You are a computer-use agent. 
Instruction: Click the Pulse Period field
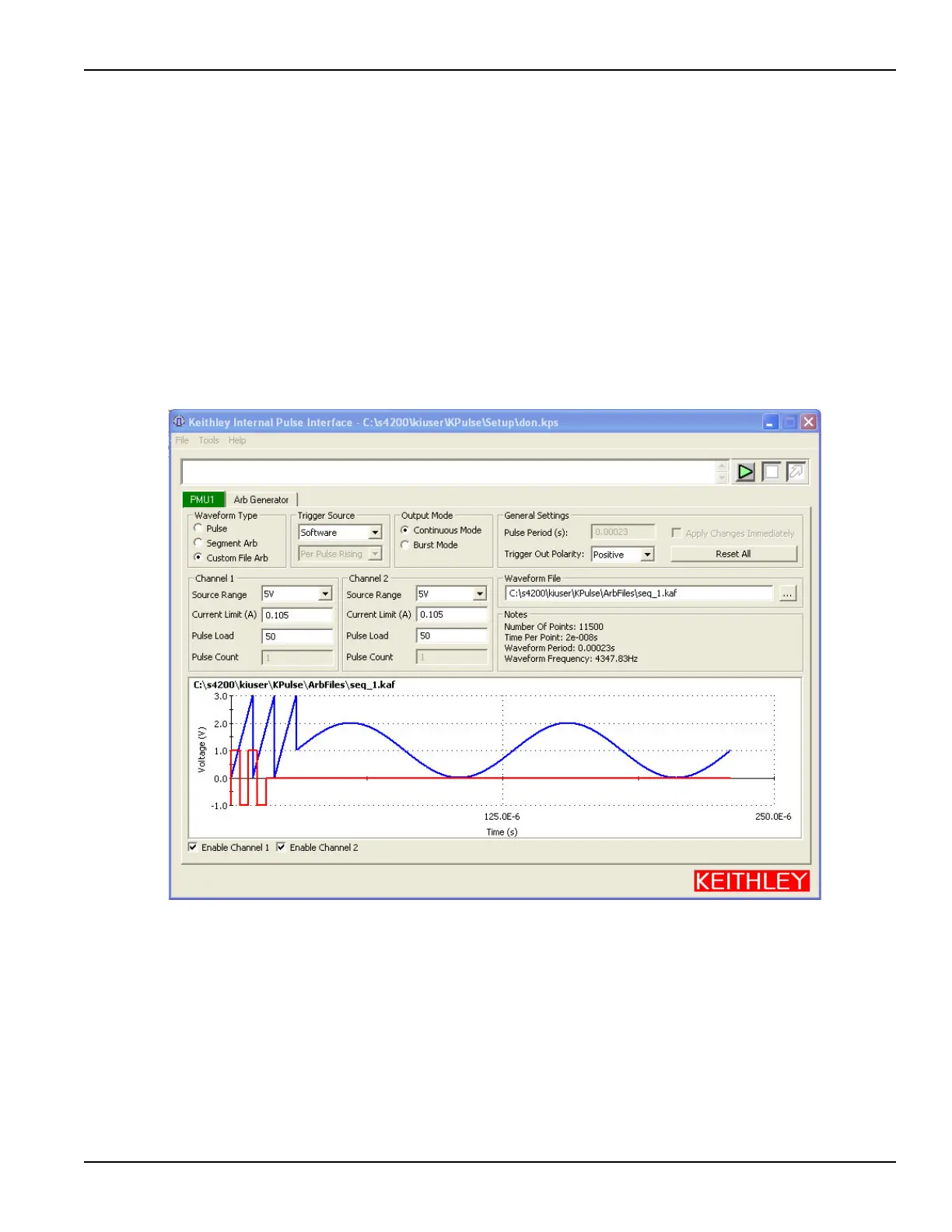click(623, 532)
